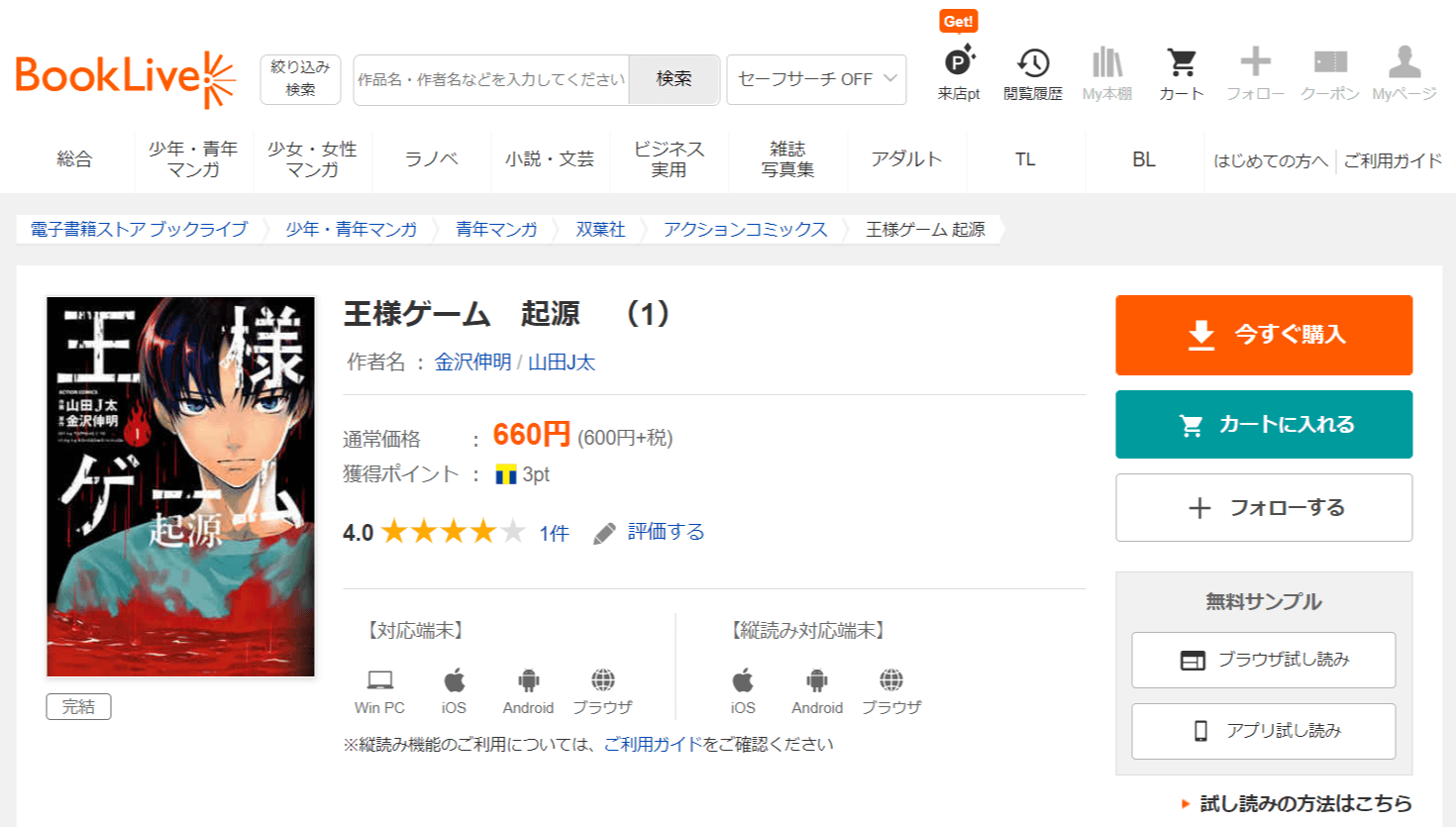Click the star rating display

(453, 532)
